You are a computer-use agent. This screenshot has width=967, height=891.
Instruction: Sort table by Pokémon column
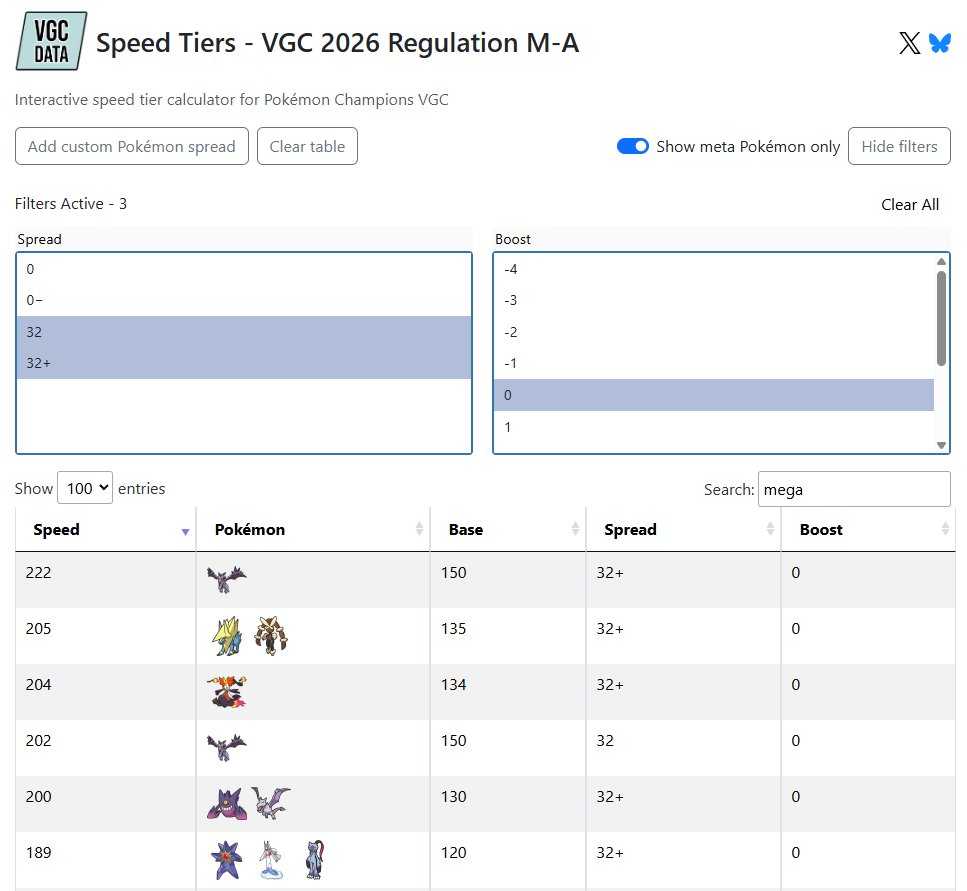click(x=313, y=530)
